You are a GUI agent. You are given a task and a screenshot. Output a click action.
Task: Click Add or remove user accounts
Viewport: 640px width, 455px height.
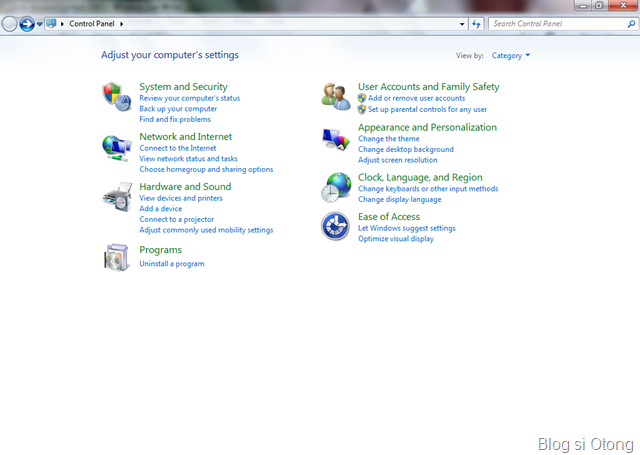416,98
